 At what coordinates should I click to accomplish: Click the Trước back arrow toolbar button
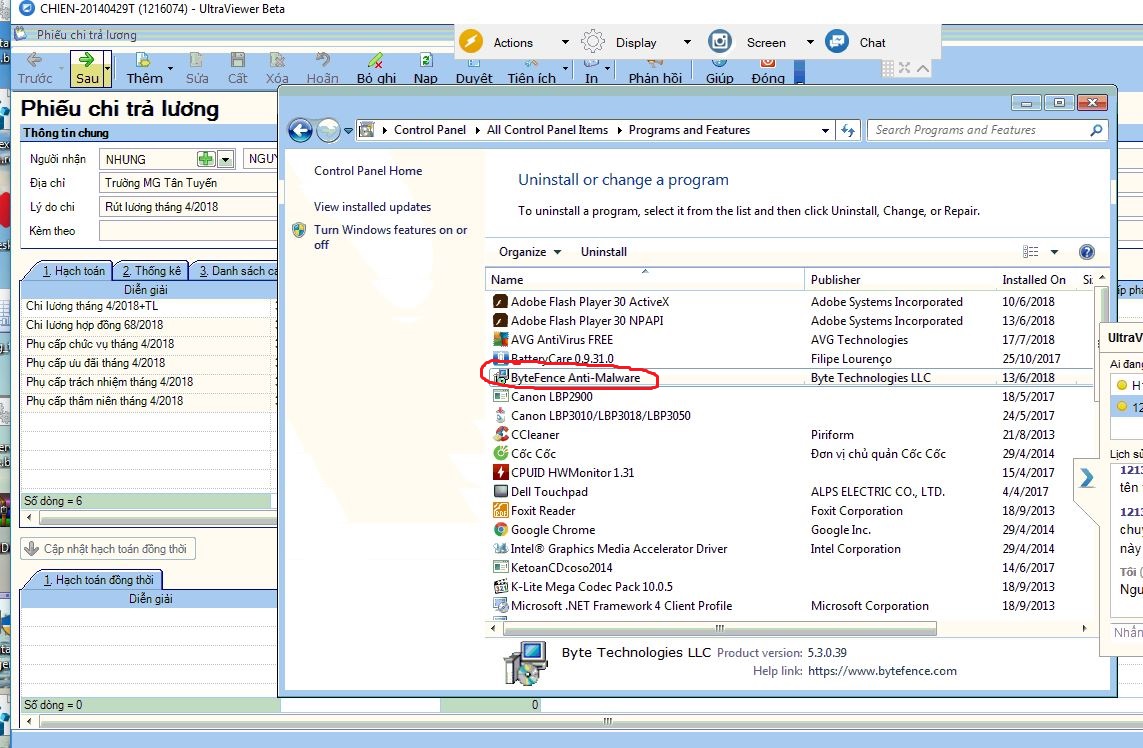pyautogui.click(x=34, y=69)
